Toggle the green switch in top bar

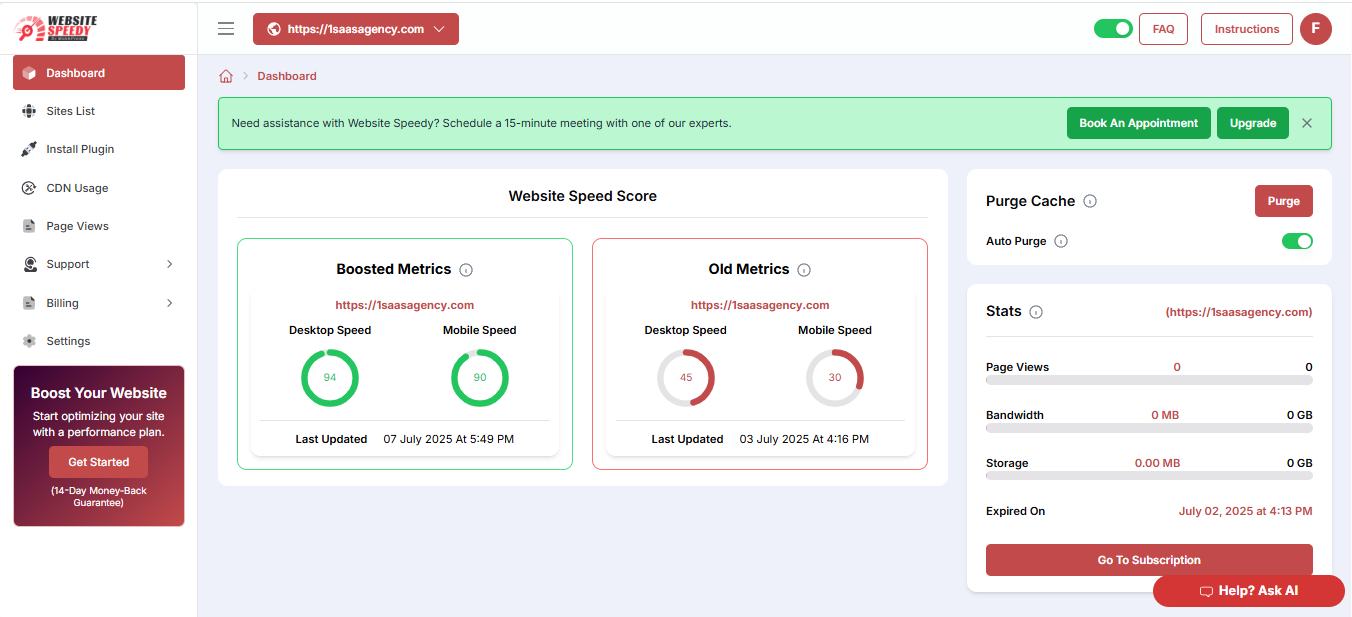(x=1113, y=29)
